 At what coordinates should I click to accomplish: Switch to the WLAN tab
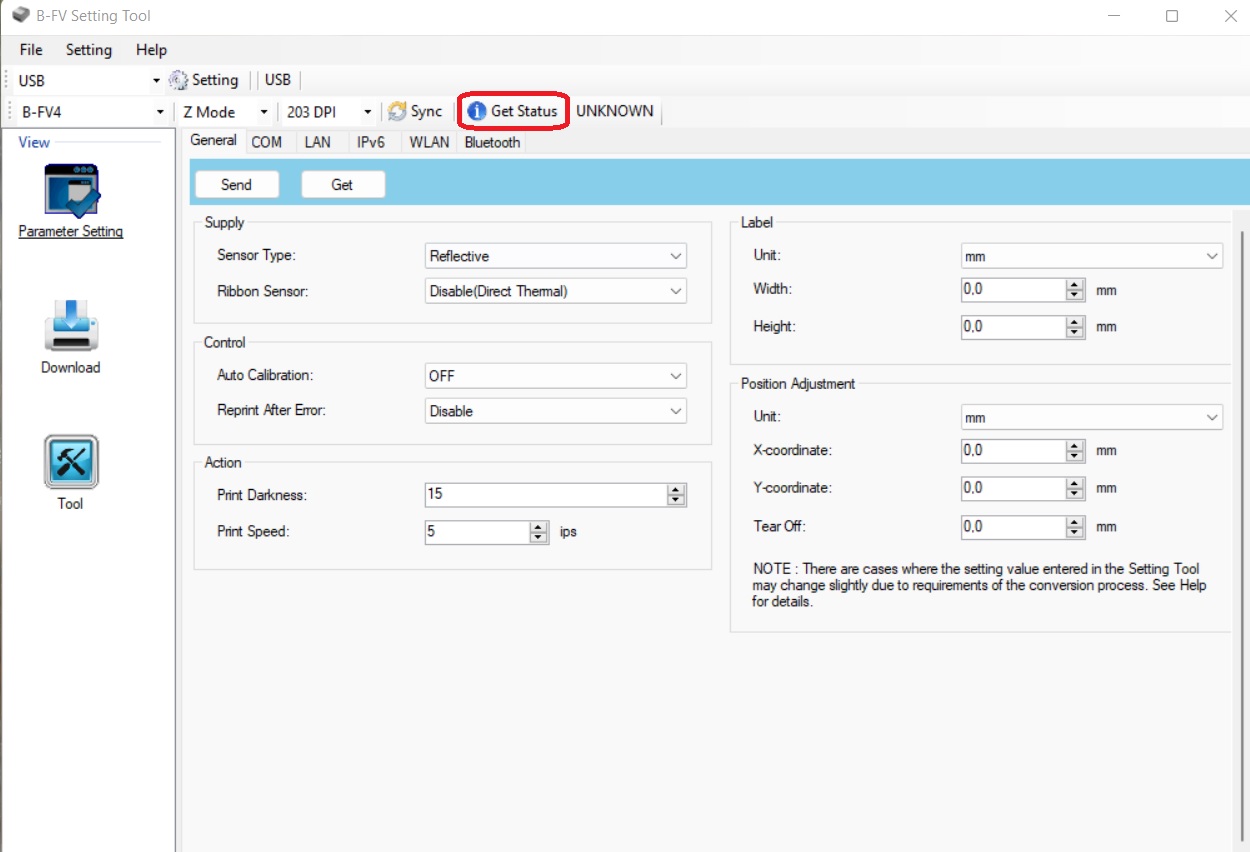tap(429, 142)
